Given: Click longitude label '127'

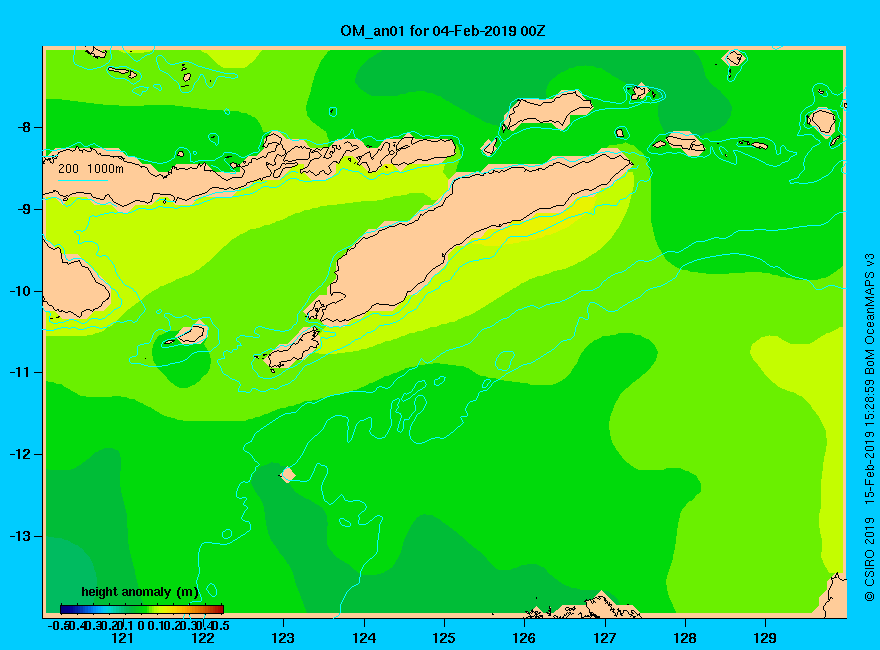Looking at the screenshot, I should click(604, 638).
